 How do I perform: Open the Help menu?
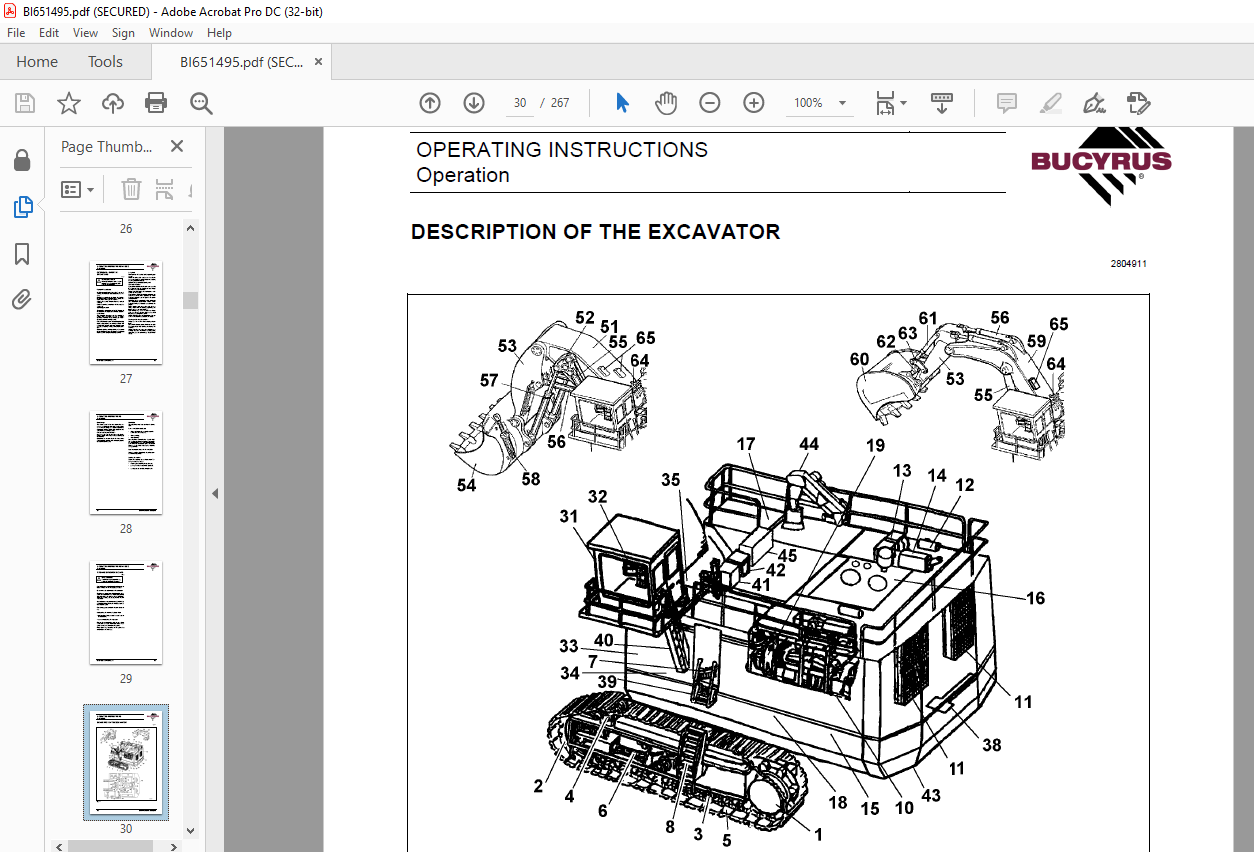(219, 33)
